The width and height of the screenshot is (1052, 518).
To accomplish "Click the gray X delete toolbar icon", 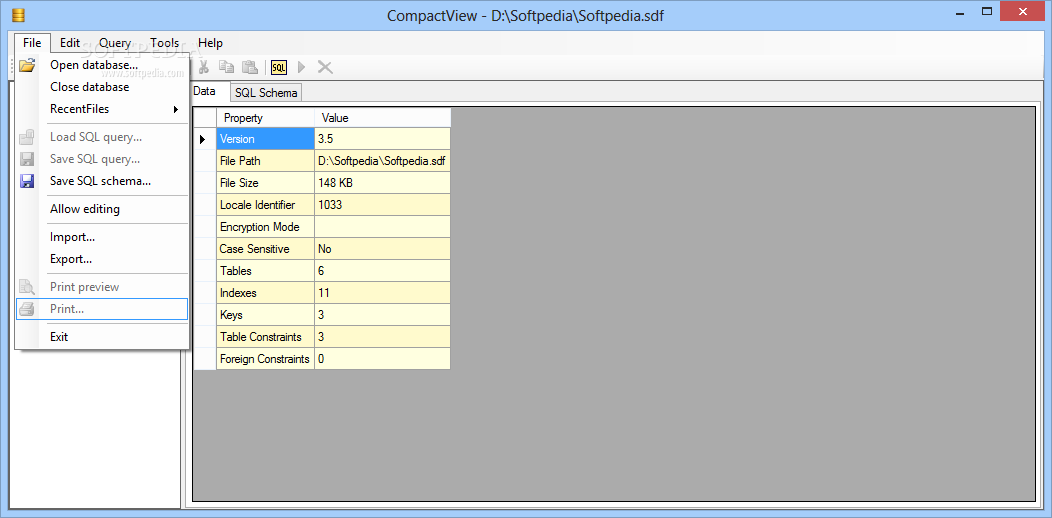I will [x=325, y=67].
